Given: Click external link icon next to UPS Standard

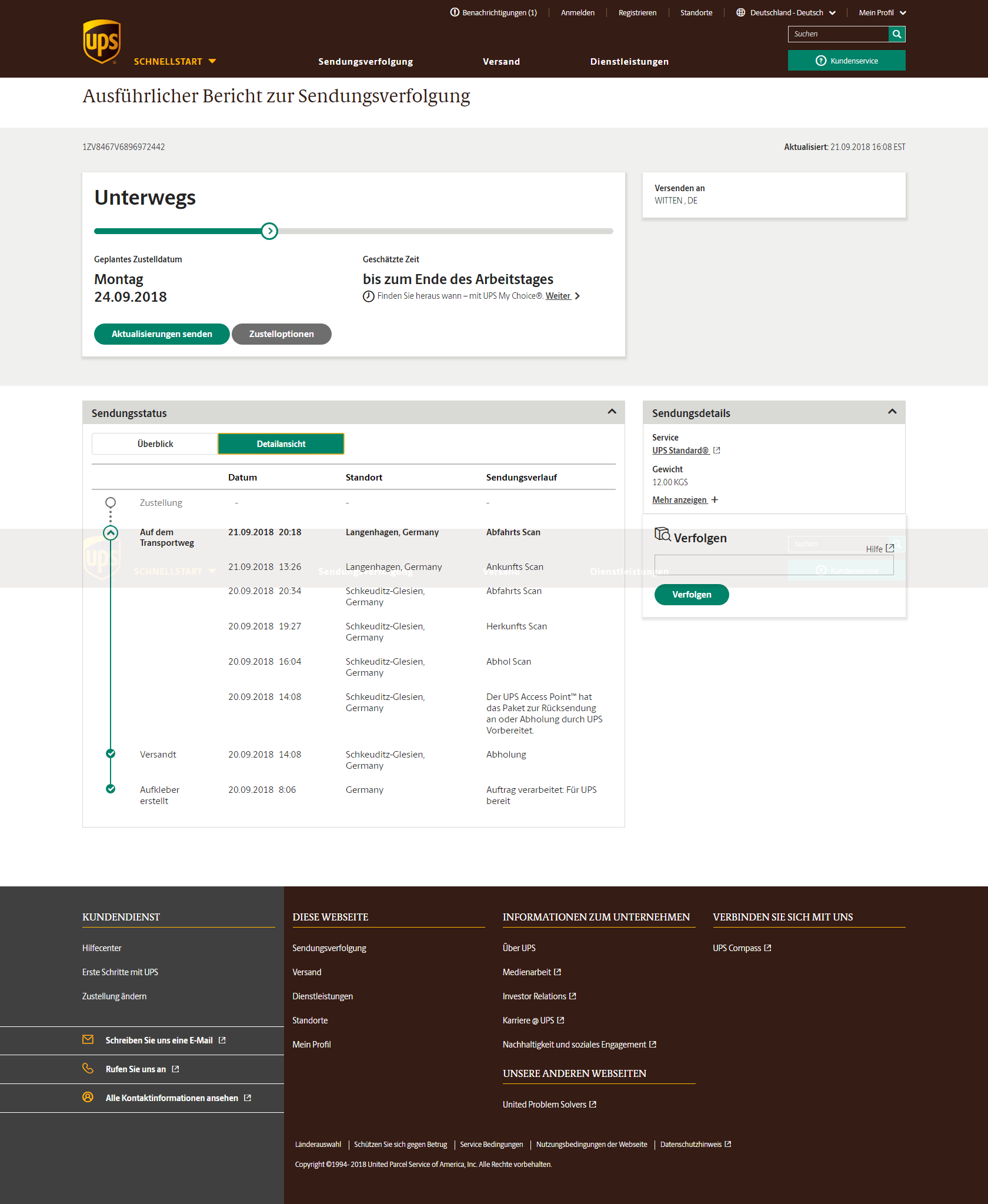Looking at the screenshot, I should 717,451.
